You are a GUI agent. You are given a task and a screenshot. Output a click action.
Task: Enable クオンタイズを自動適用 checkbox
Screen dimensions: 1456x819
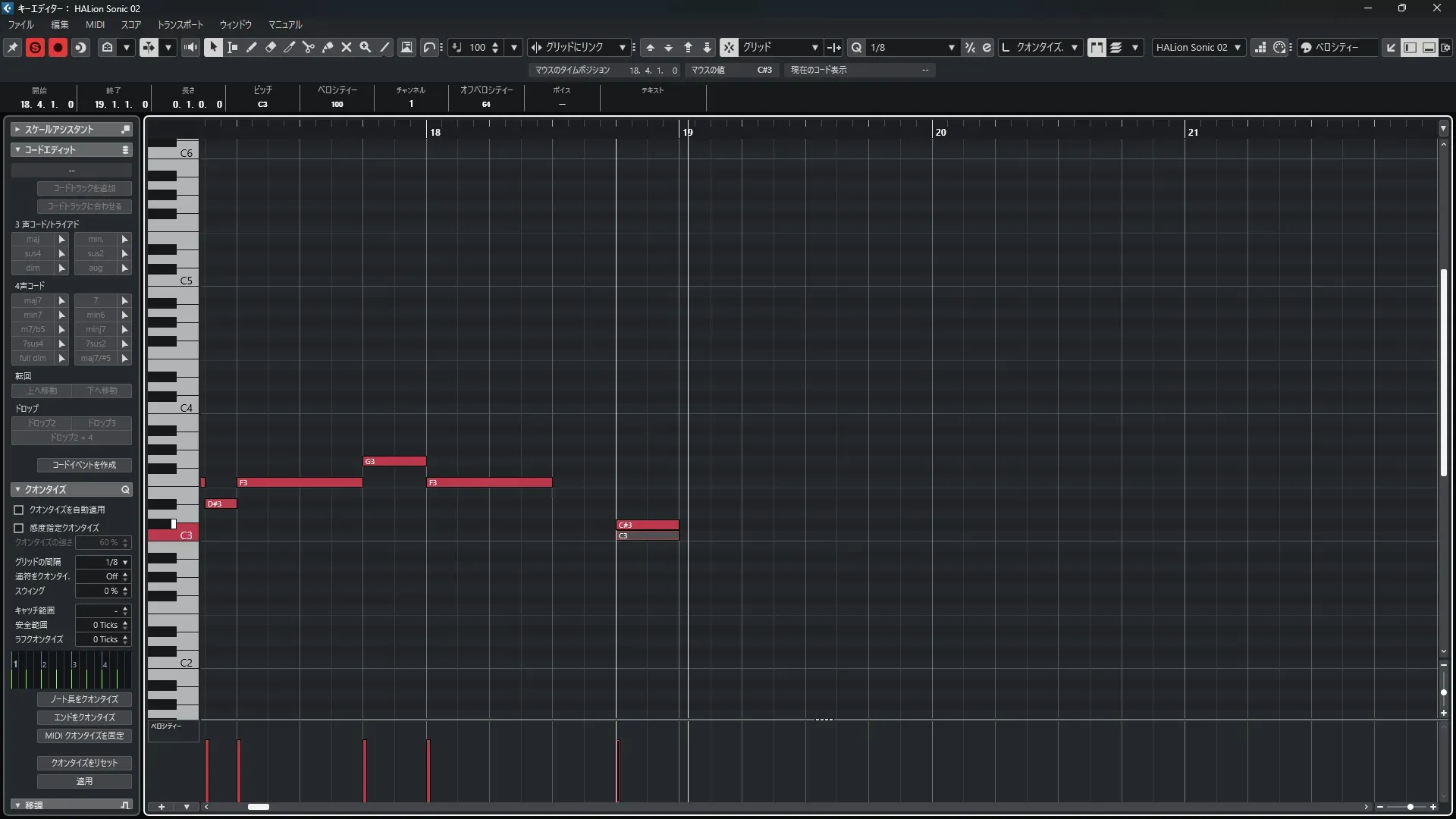click(19, 510)
